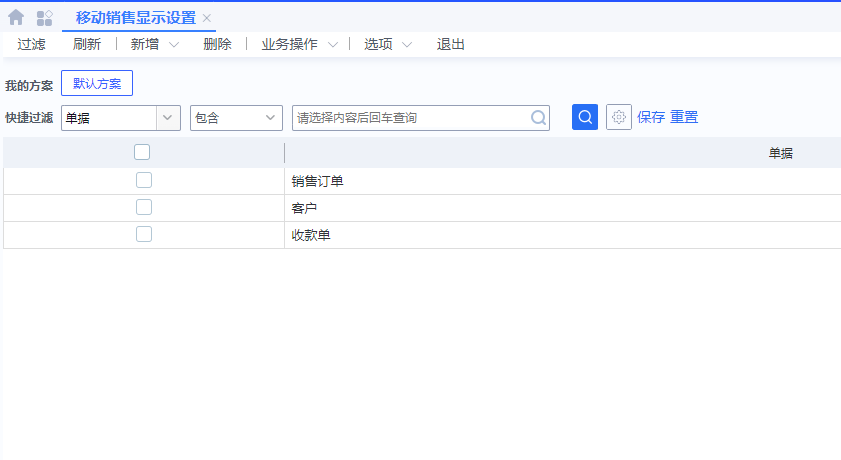The width and height of the screenshot is (841, 460).
Task: Check the 销售订单 row checkbox
Action: [x=144, y=180]
